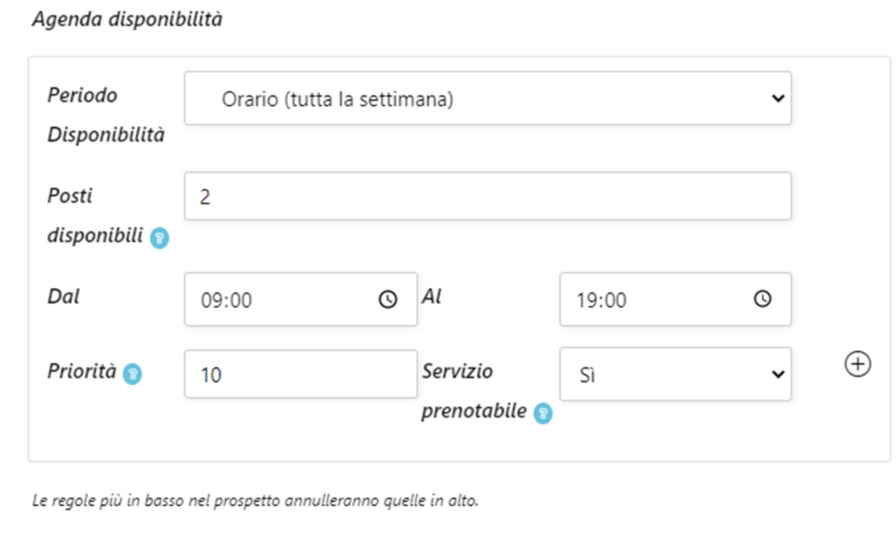The width and height of the screenshot is (896, 546).
Task: Click the note about rules below the panel
Action: (x=255, y=501)
